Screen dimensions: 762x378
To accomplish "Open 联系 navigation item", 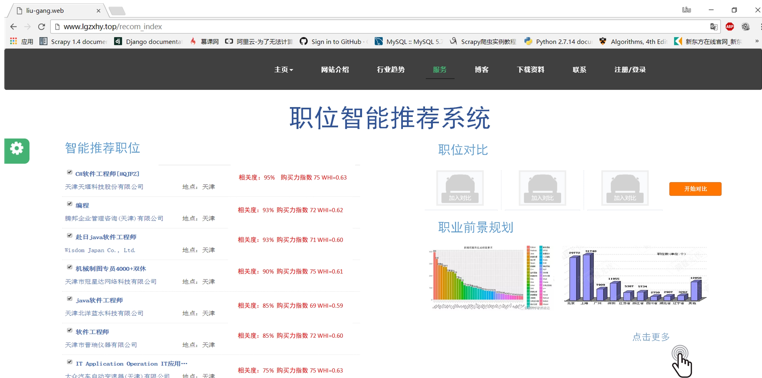I will [x=579, y=69].
